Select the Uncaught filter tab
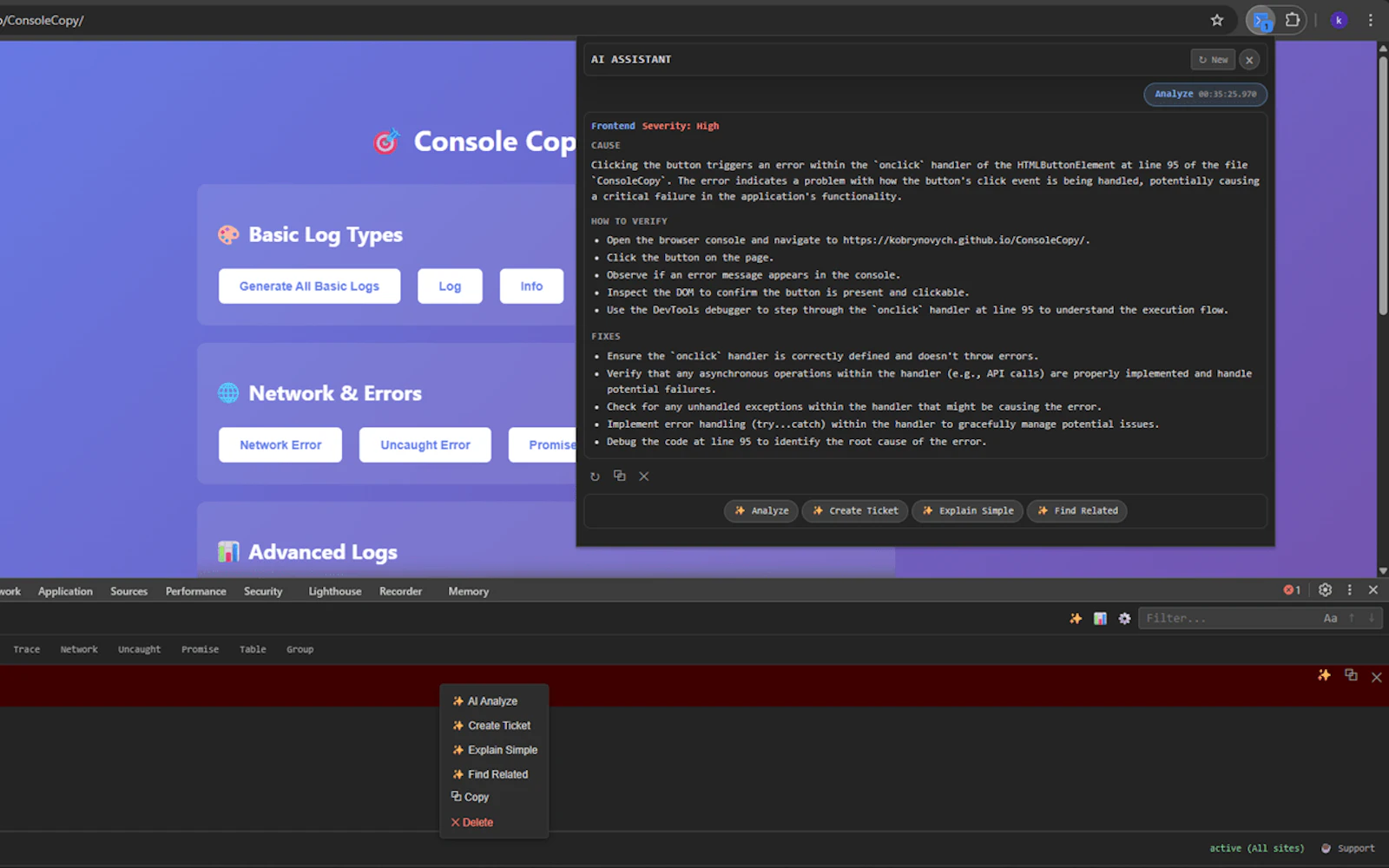 139,649
